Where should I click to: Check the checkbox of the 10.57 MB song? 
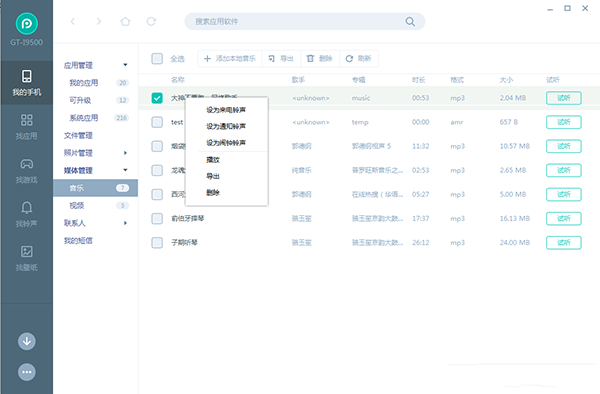click(x=157, y=146)
